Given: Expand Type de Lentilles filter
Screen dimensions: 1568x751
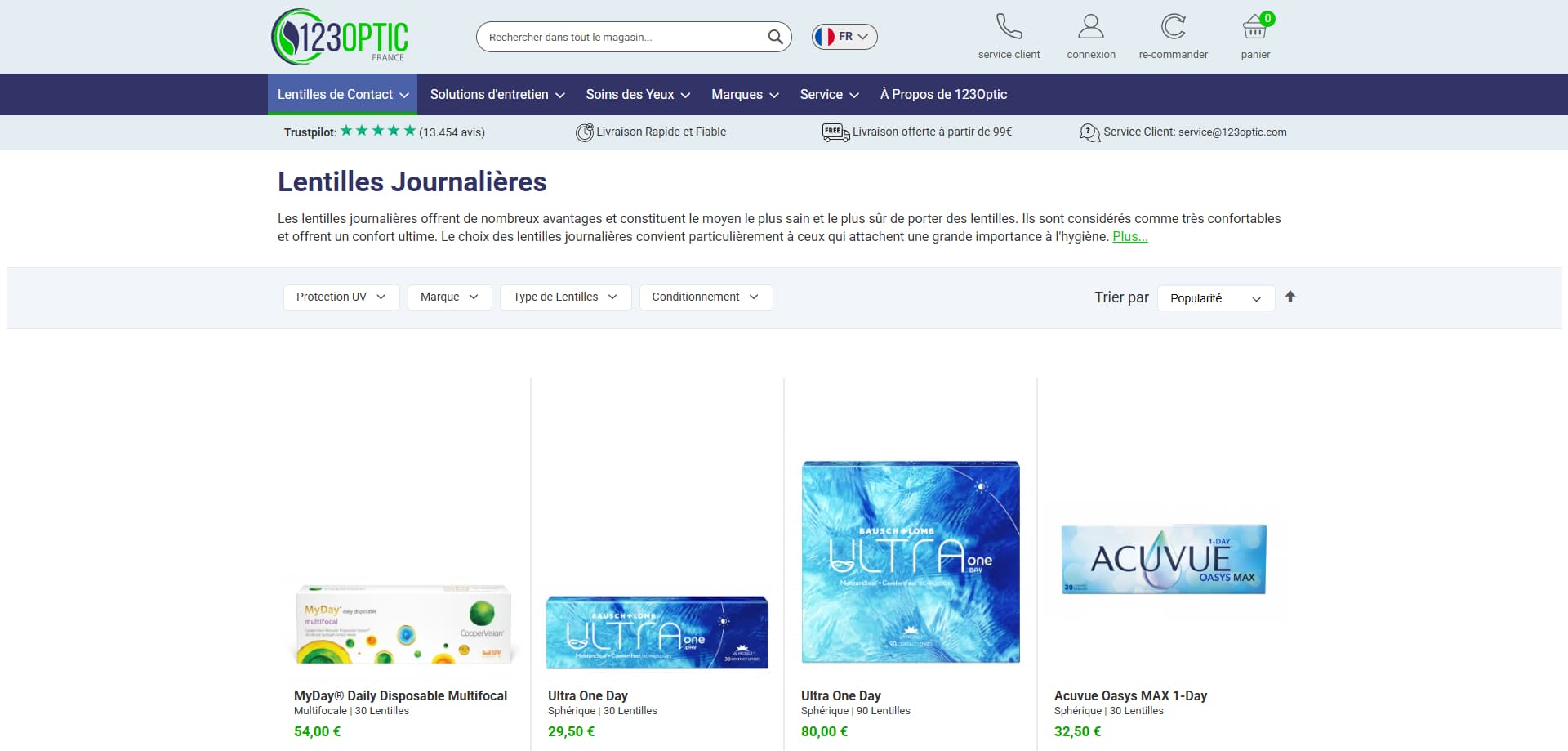Looking at the screenshot, I should 566,297.
